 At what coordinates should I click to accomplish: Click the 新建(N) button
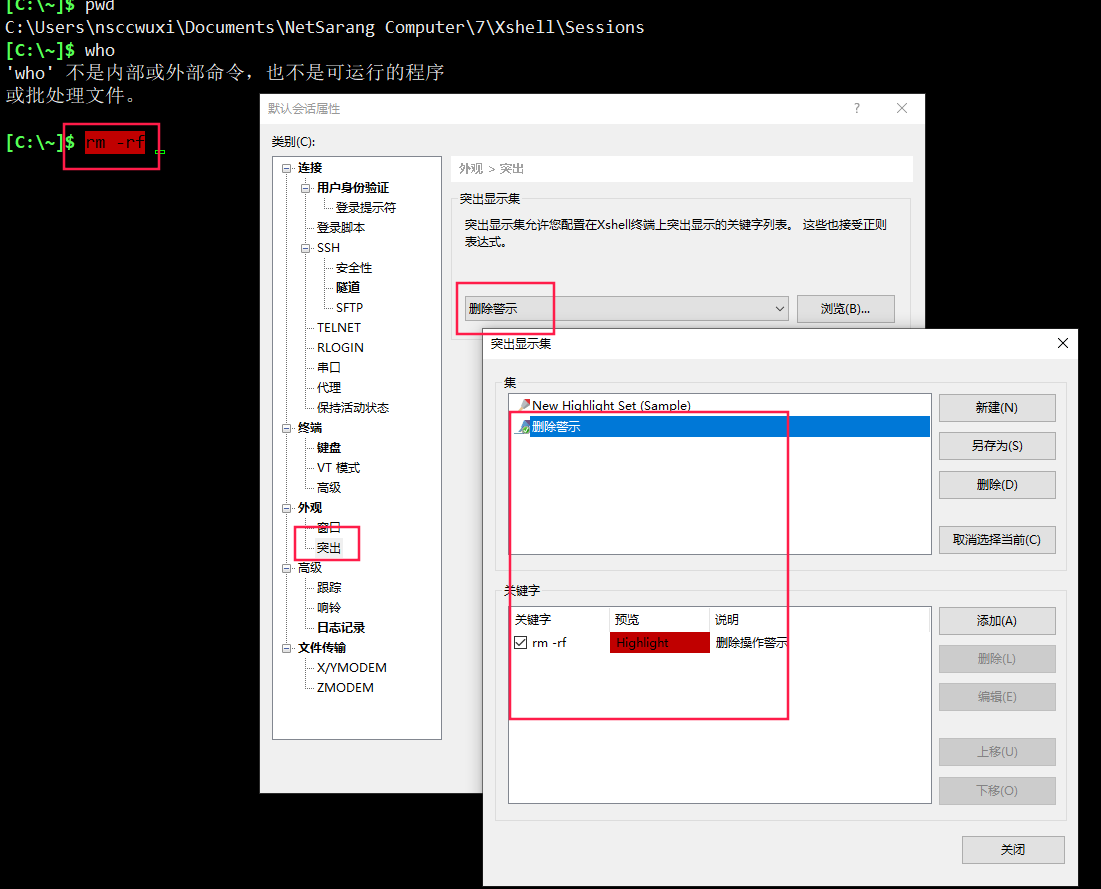click(997, 408)
